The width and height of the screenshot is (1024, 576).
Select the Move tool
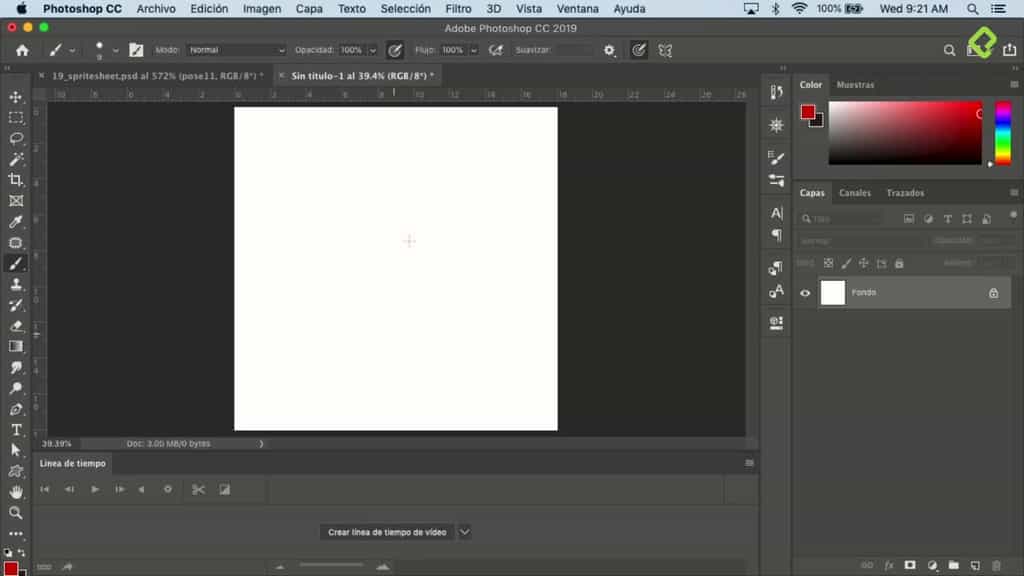click(16, 97)
